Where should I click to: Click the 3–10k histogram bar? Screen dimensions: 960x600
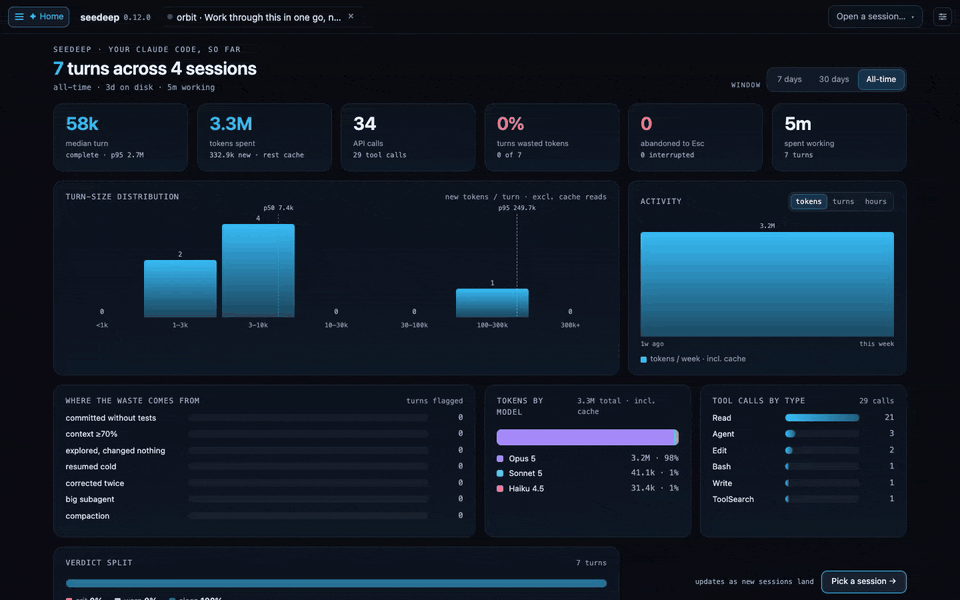pyautogui.click(x=258, y=271)
